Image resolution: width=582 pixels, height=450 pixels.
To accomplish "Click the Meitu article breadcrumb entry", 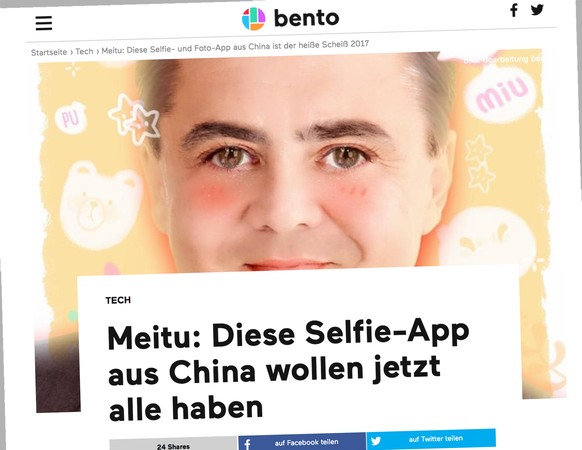I will point(235,47).
